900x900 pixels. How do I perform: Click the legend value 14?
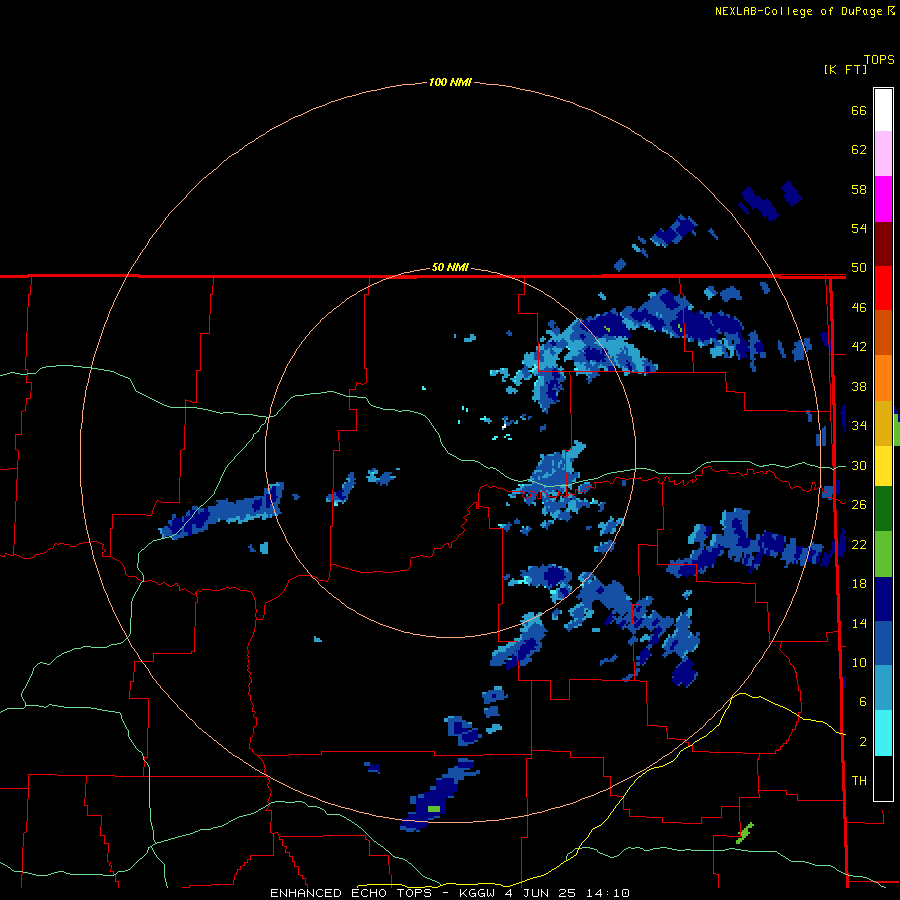pyautogui.click(x=859, y=623)
